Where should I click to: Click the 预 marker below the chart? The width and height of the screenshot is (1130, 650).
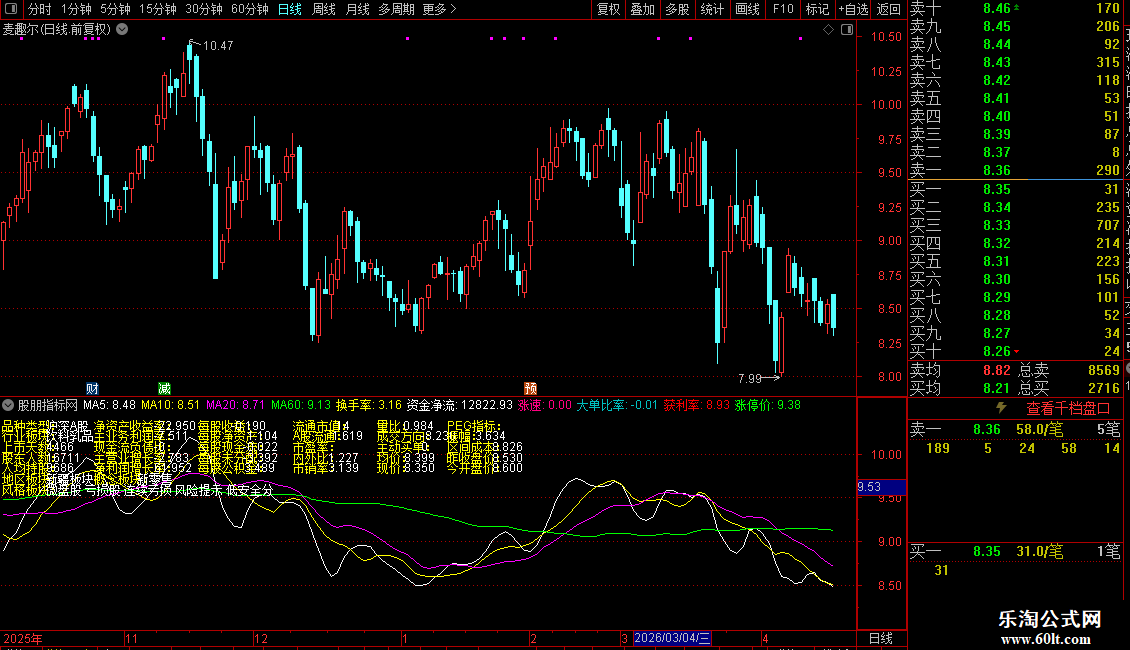[530, 388]
